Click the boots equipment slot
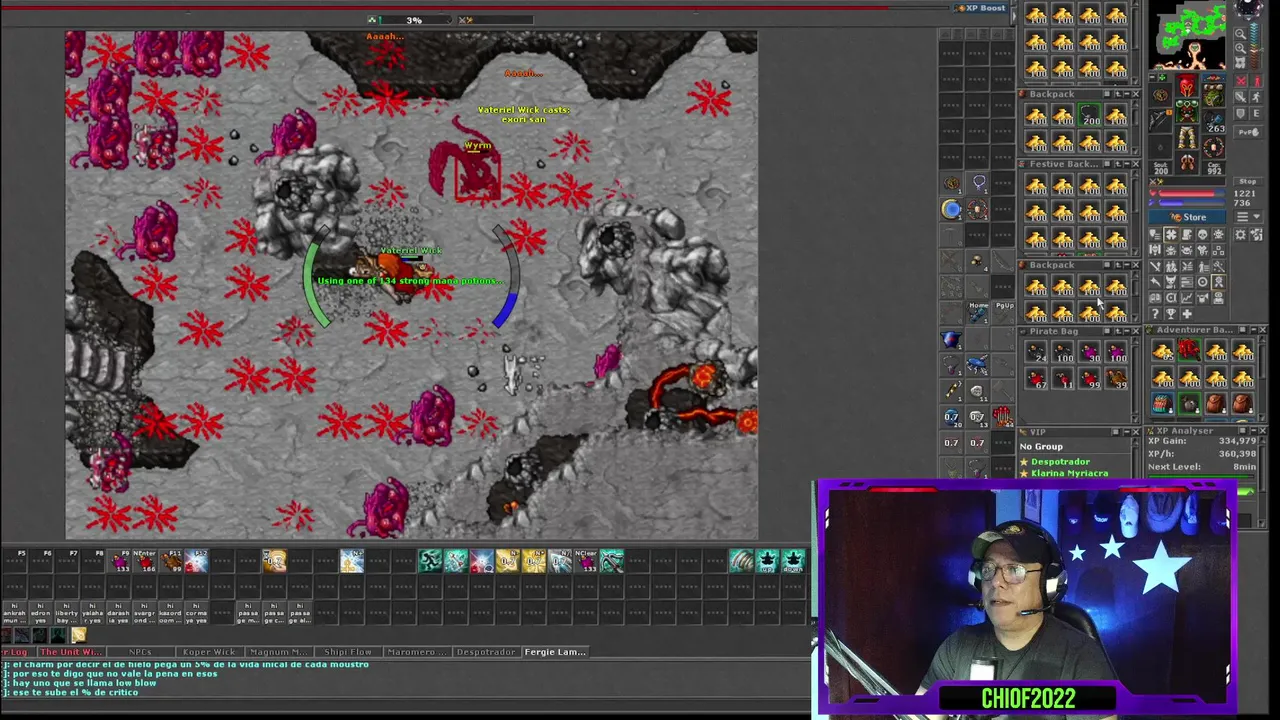Image resolution: width=1280 pixels, height=720 pixels. click(1187, 161)
